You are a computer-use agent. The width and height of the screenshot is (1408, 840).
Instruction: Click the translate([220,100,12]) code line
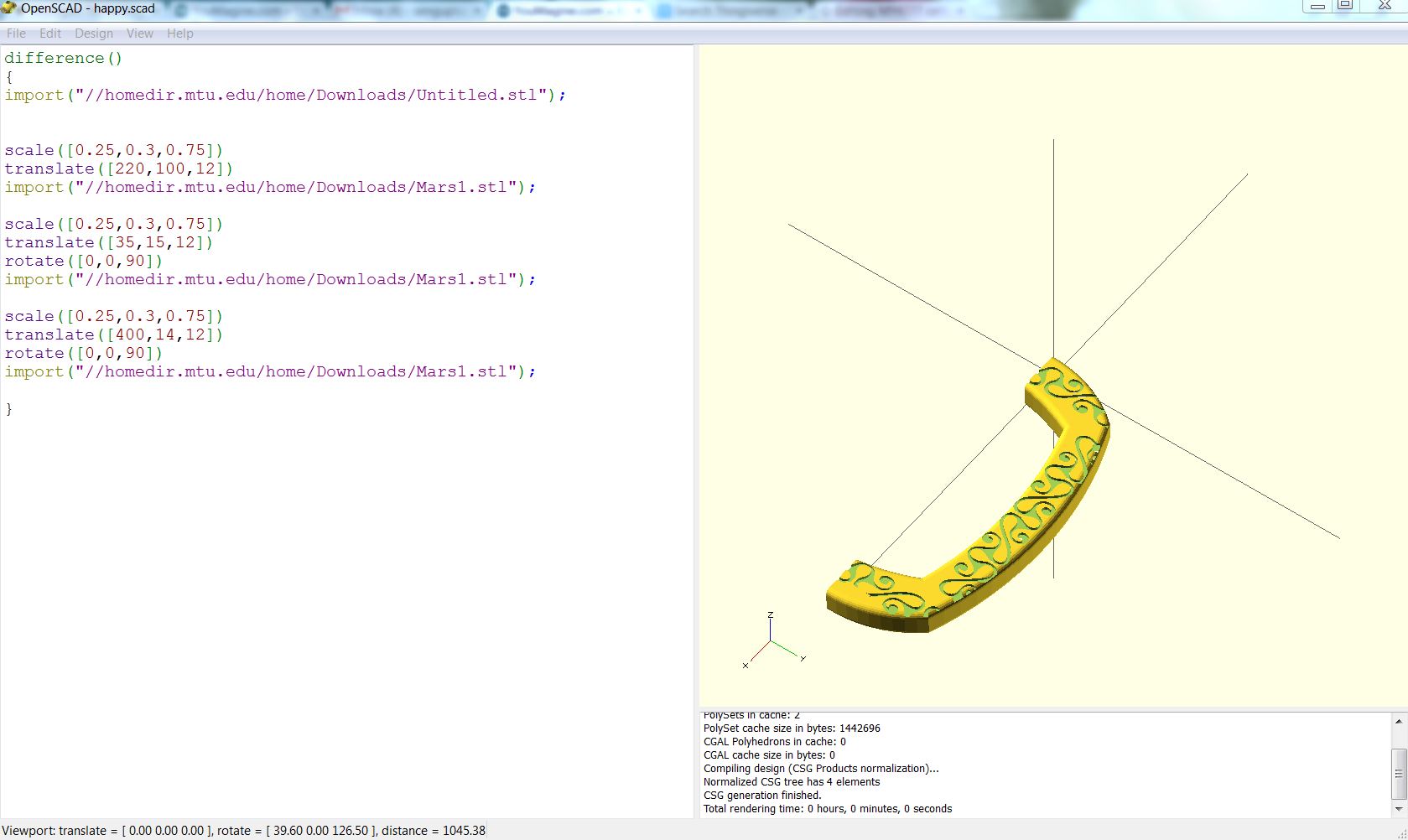(x=118, y=169)
